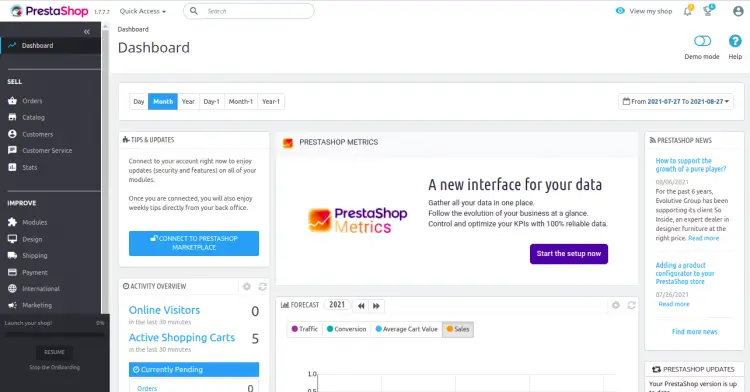Toggle the Conversion series in Forecast
Image resolution: width=750 pixels, height=392 pixels.
346,329
